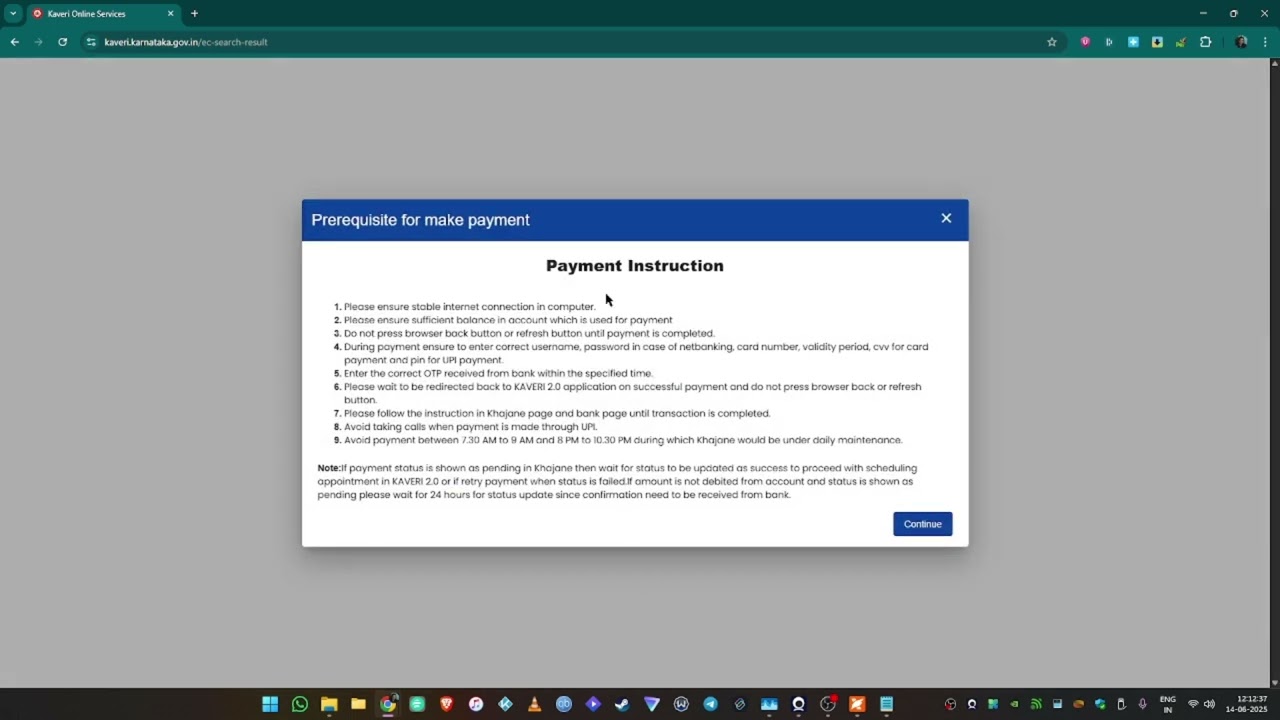Click 'Please ensure stable internet connection in computer.'
1280x720 pixels.
470,307
